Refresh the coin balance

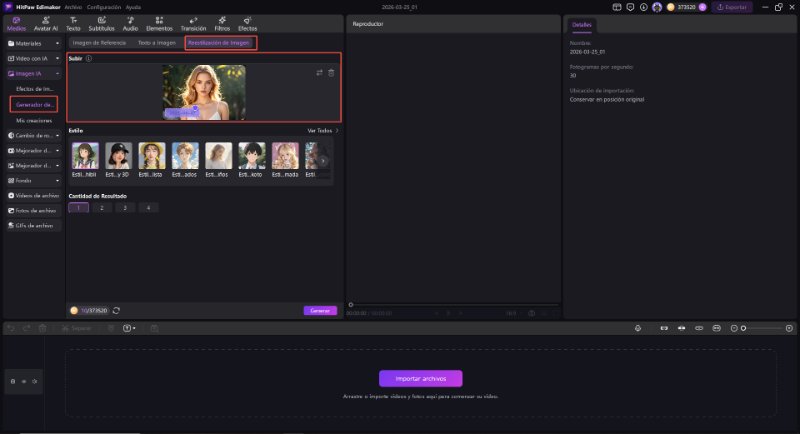(x=117, y=310)
